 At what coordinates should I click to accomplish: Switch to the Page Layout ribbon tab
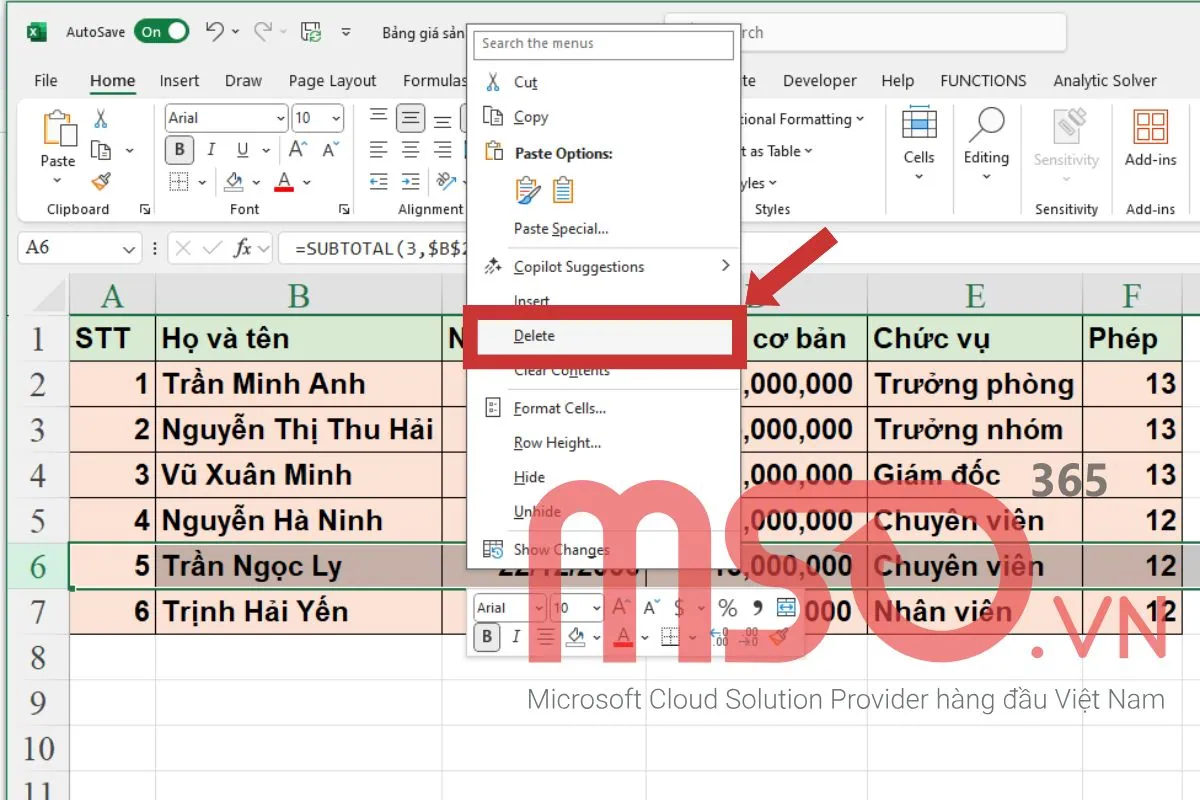[x=332, y=80]
